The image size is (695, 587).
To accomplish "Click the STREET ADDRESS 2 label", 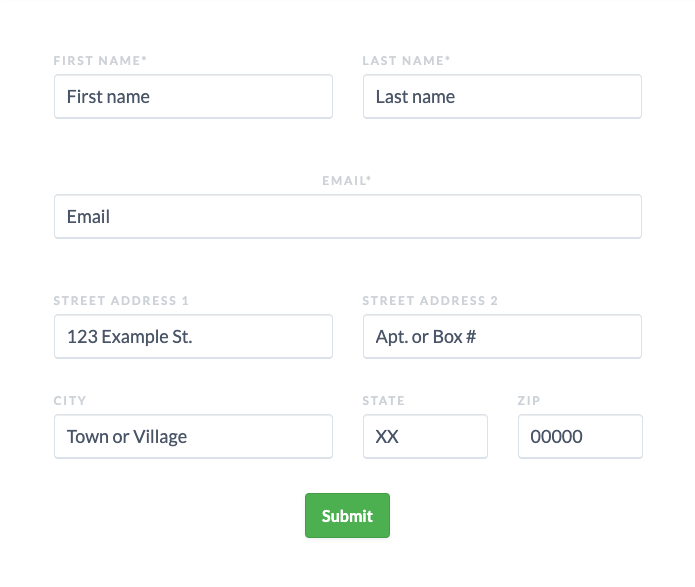I will pyautogui.click(x=430, y=301).
